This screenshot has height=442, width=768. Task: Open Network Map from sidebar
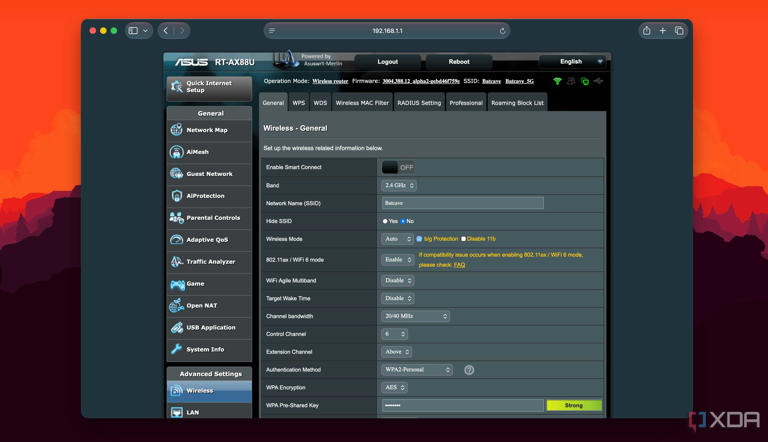(209, 130)
